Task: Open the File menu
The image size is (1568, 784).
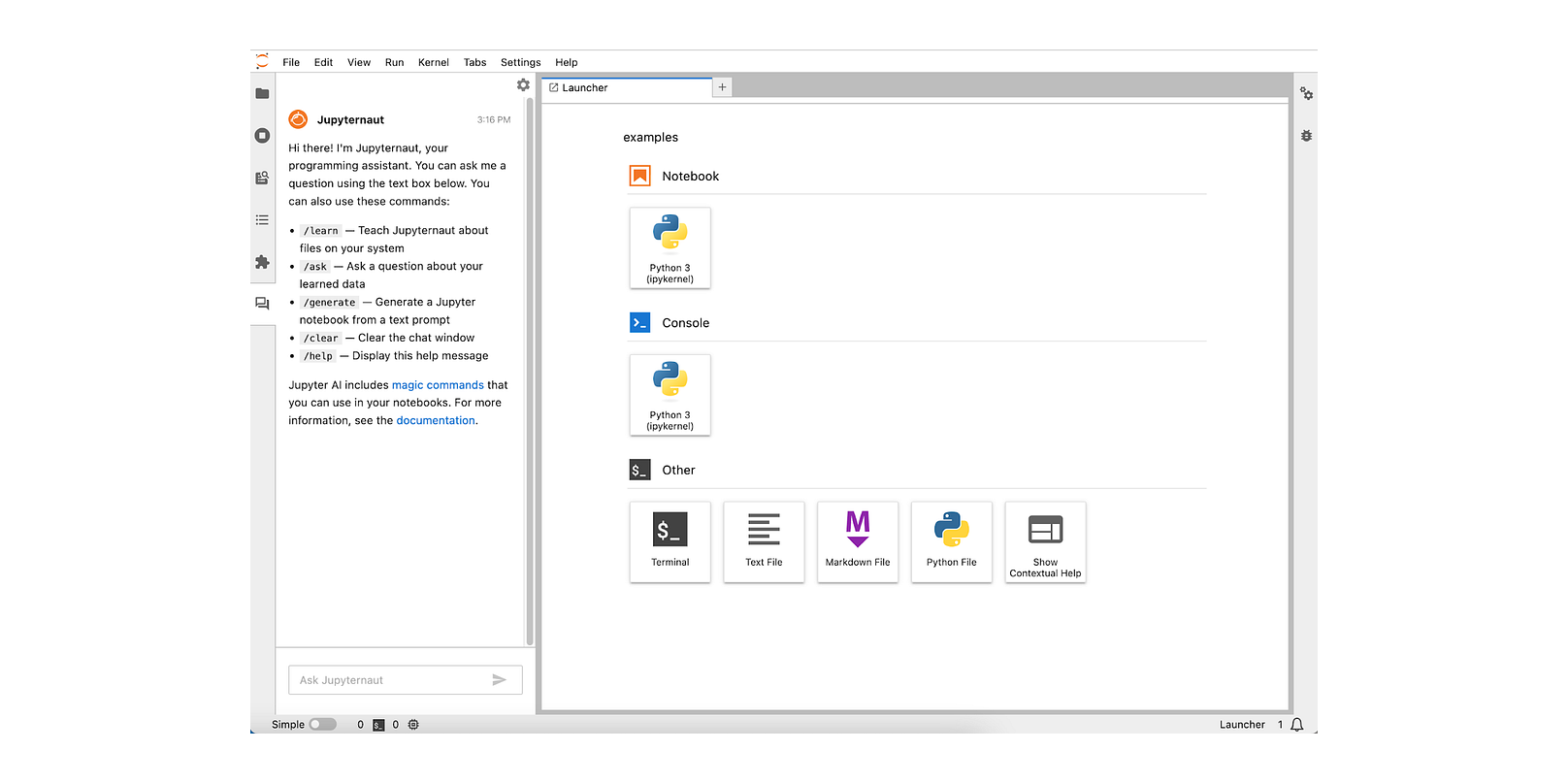Action: click(x=291, y=62)
